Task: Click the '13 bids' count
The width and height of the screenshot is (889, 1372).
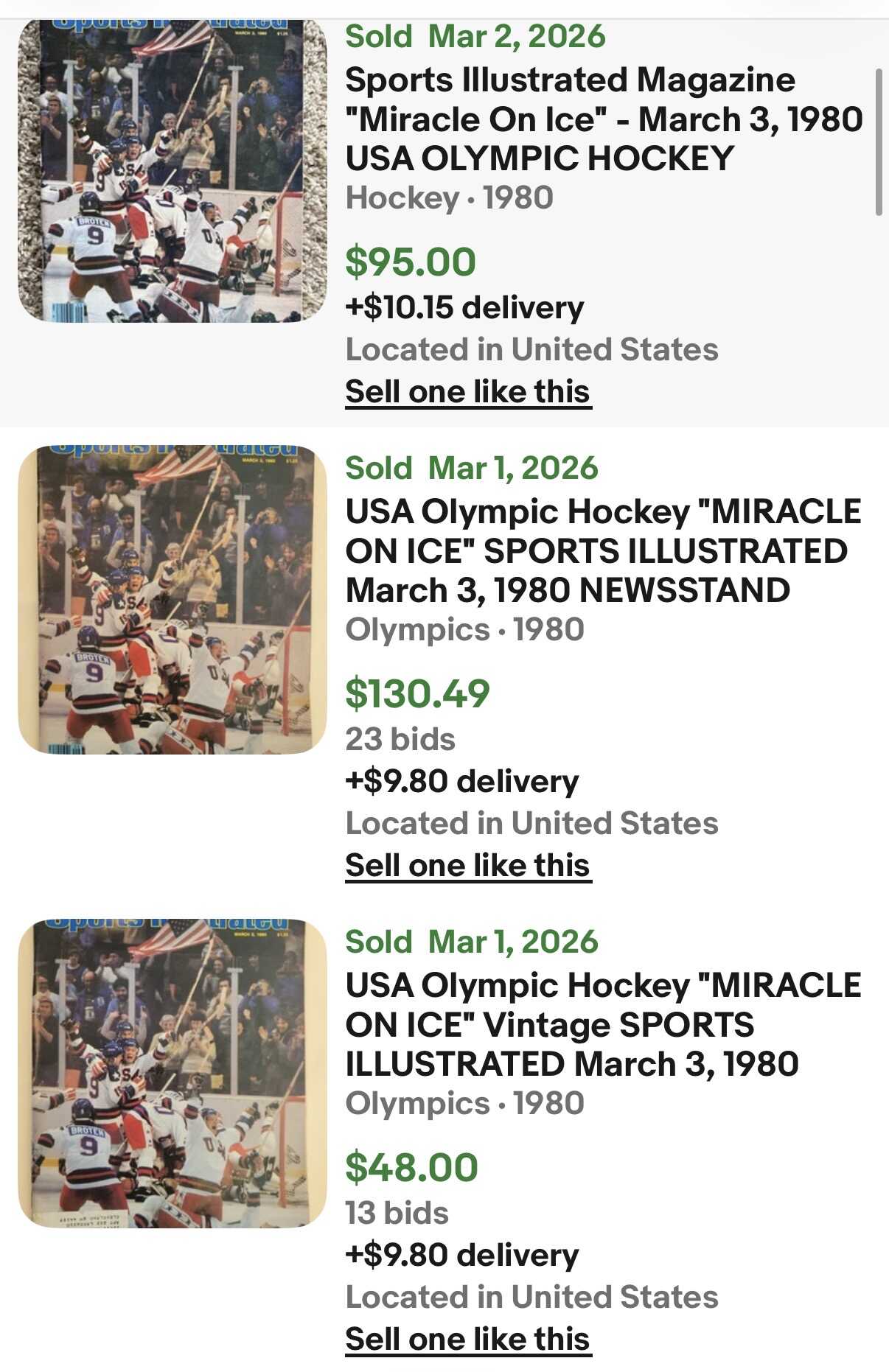Action: (x=397, y=1213)
